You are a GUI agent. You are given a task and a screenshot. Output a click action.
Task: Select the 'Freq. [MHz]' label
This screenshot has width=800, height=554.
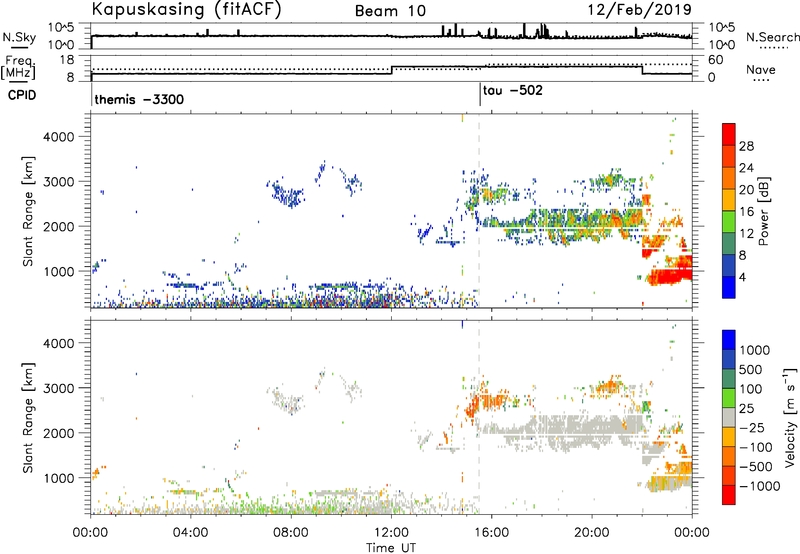pyautogui.click(x=19, y=67)
